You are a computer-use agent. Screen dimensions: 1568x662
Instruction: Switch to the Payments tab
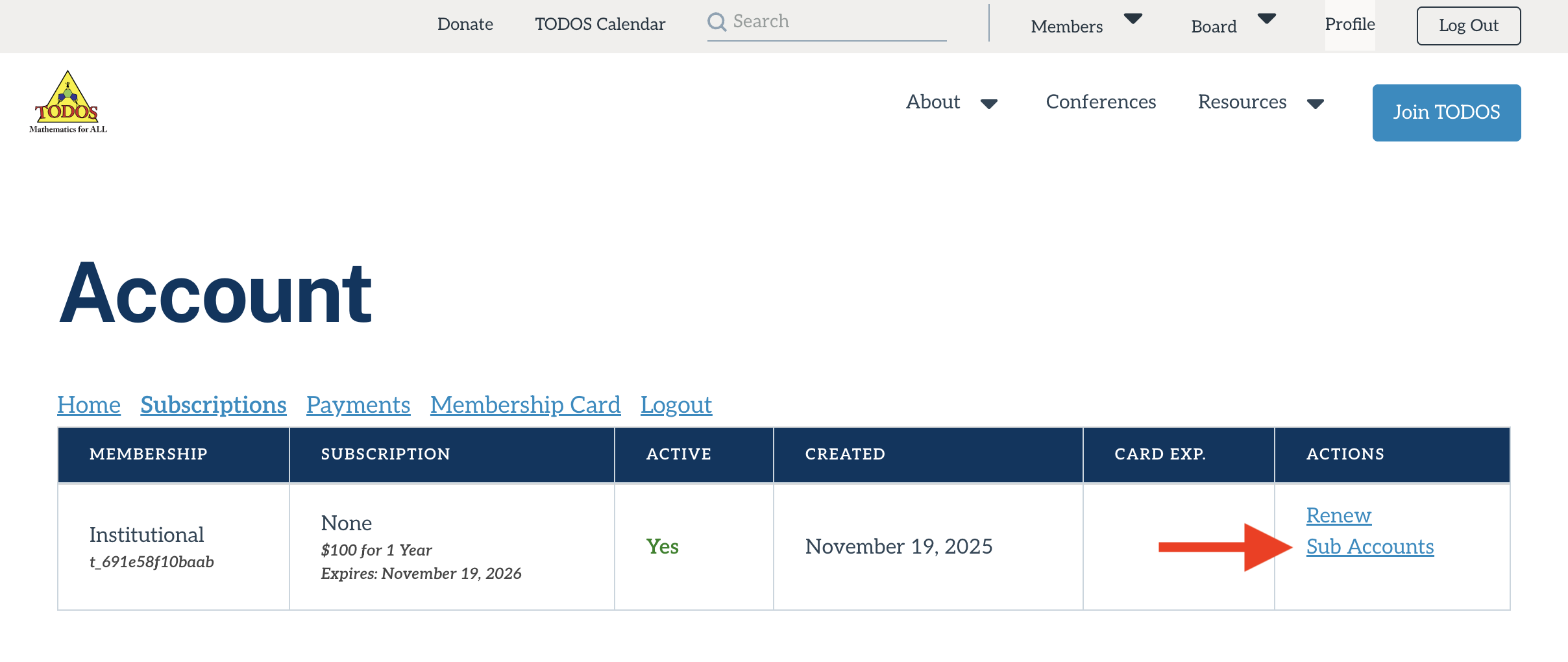coord(358,404)
